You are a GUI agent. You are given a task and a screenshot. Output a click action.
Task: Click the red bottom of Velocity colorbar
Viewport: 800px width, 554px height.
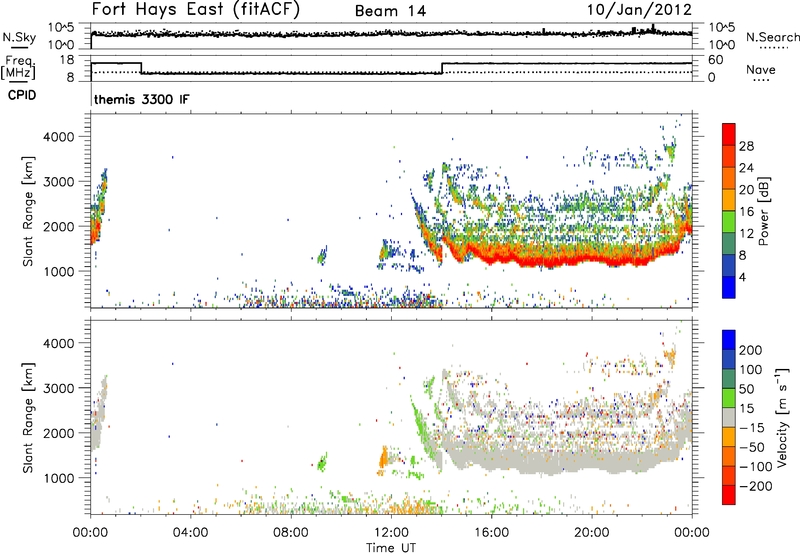point(729,495)
